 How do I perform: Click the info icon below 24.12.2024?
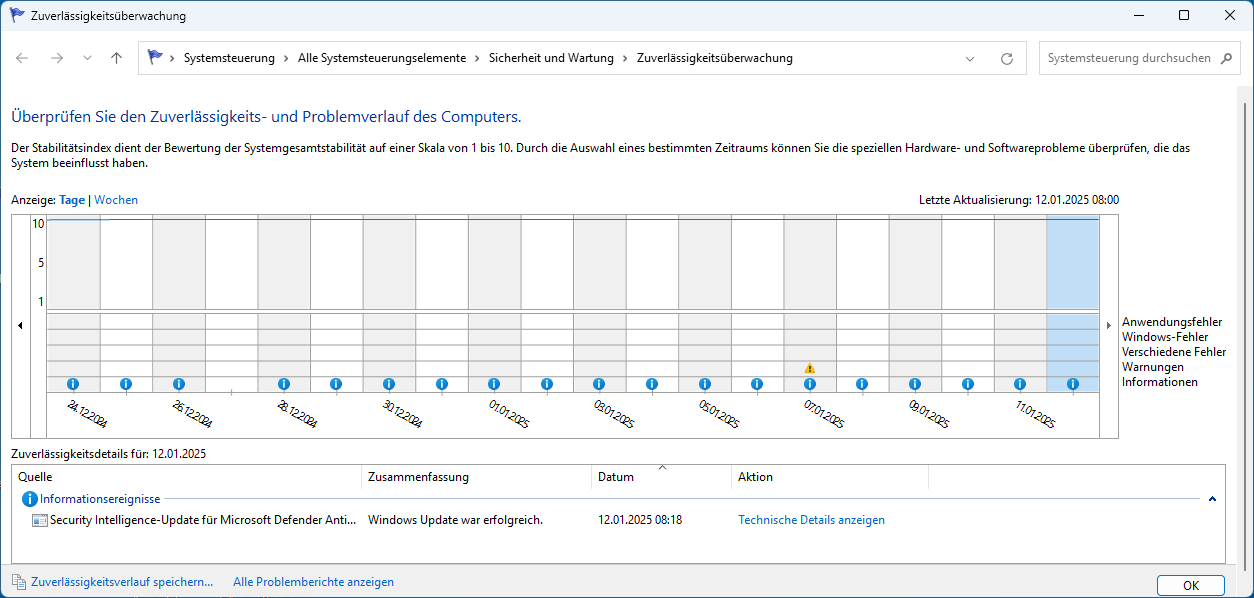click(72, 383)
